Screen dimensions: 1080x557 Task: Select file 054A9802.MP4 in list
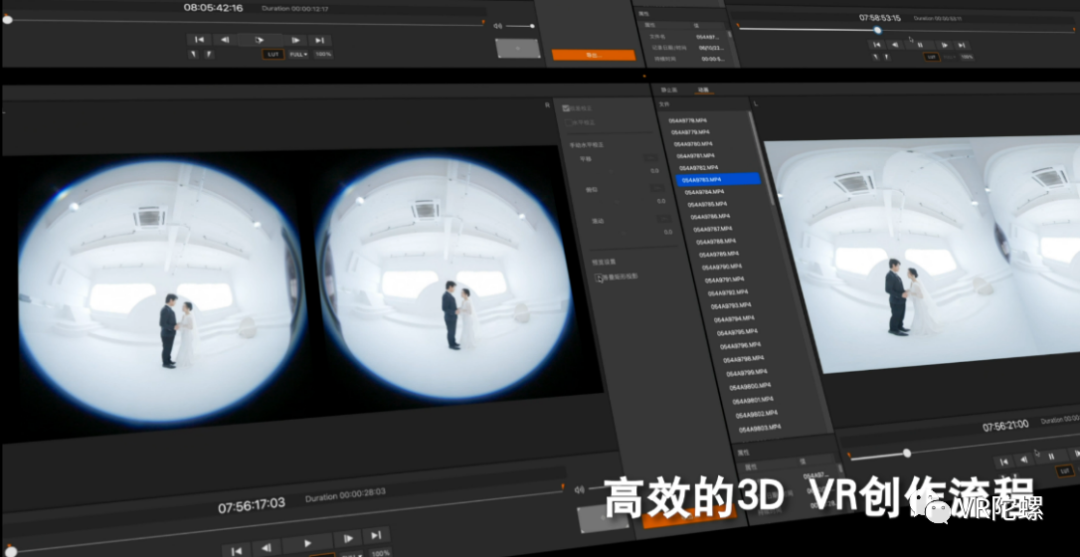(756, 414)
